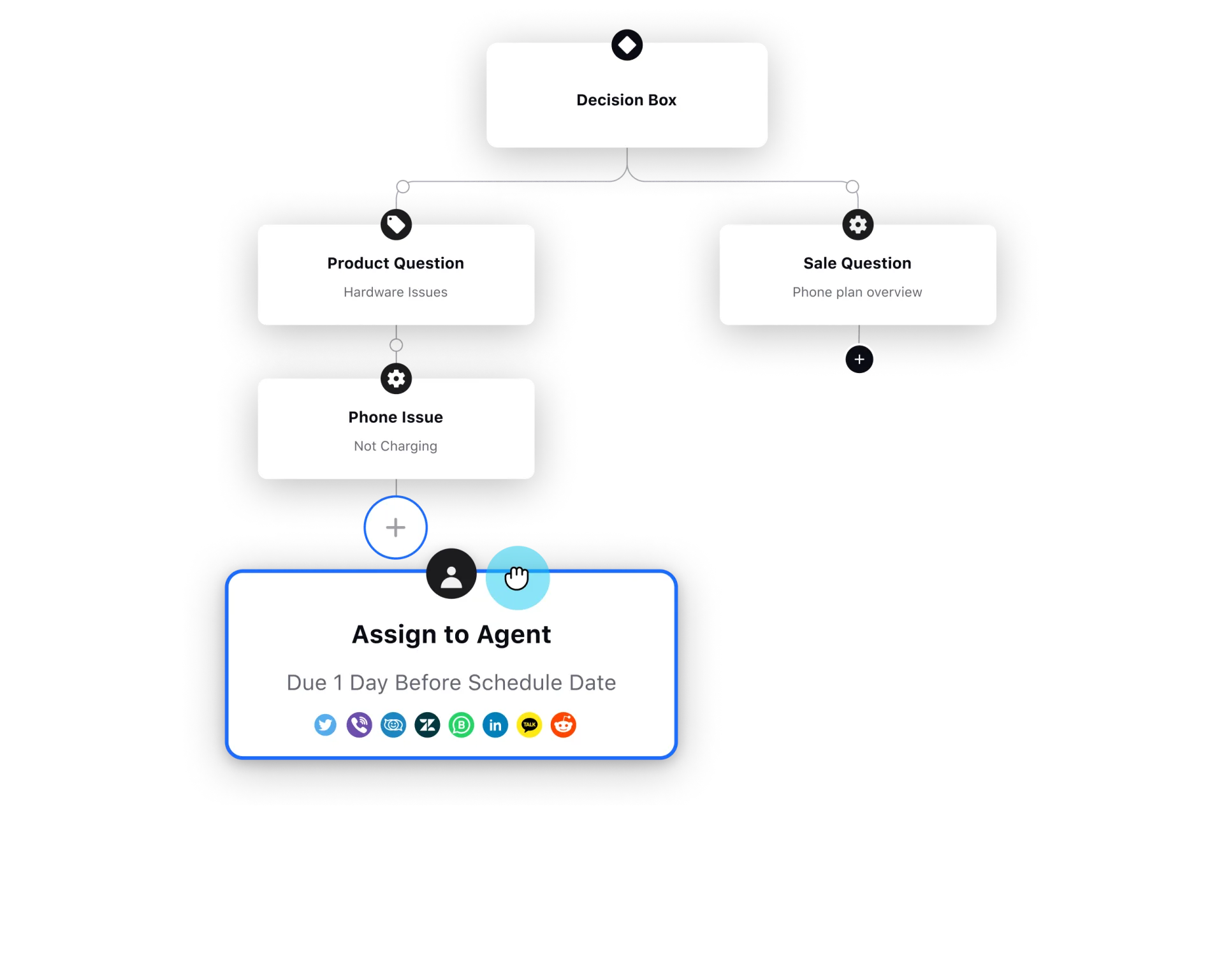Select the KakaoTalk icon in channel row
The image size is (1224, 980).
[530, 724]
